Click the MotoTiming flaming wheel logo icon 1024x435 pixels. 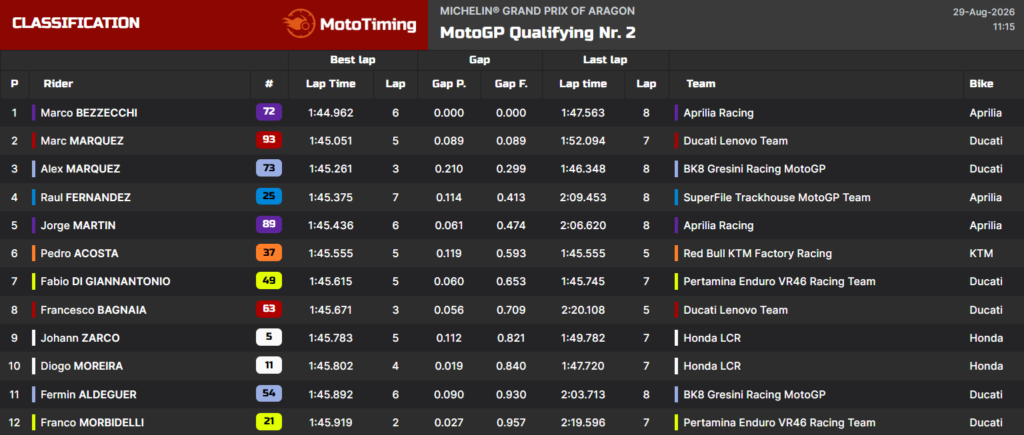click(298, 25)
